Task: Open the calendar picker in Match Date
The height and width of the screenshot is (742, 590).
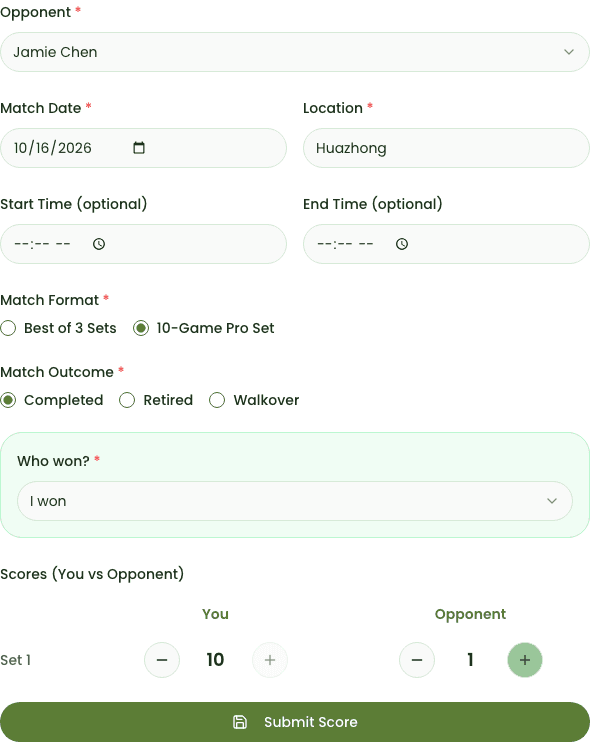Action: point(139,148)
